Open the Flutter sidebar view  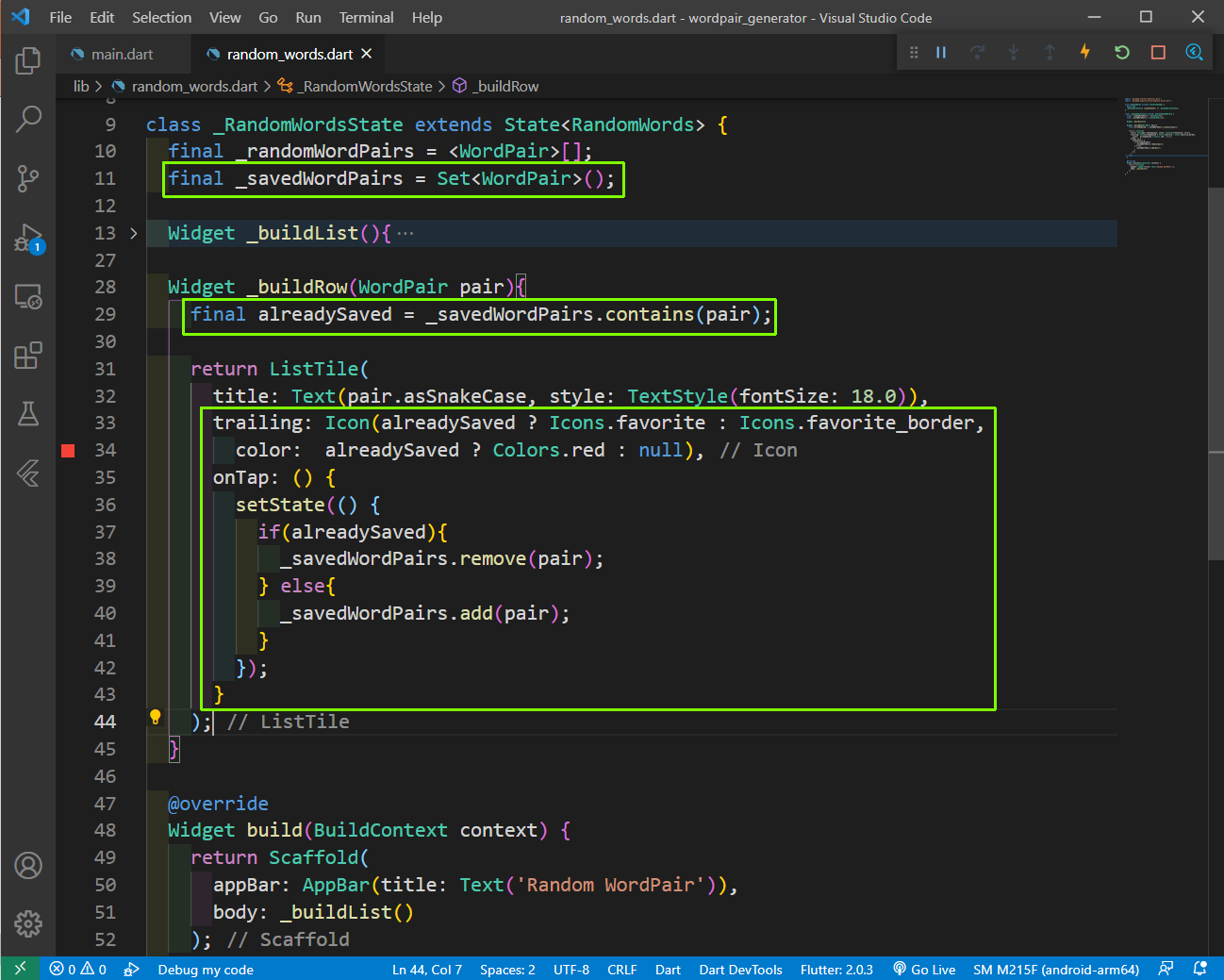[28, 473]
